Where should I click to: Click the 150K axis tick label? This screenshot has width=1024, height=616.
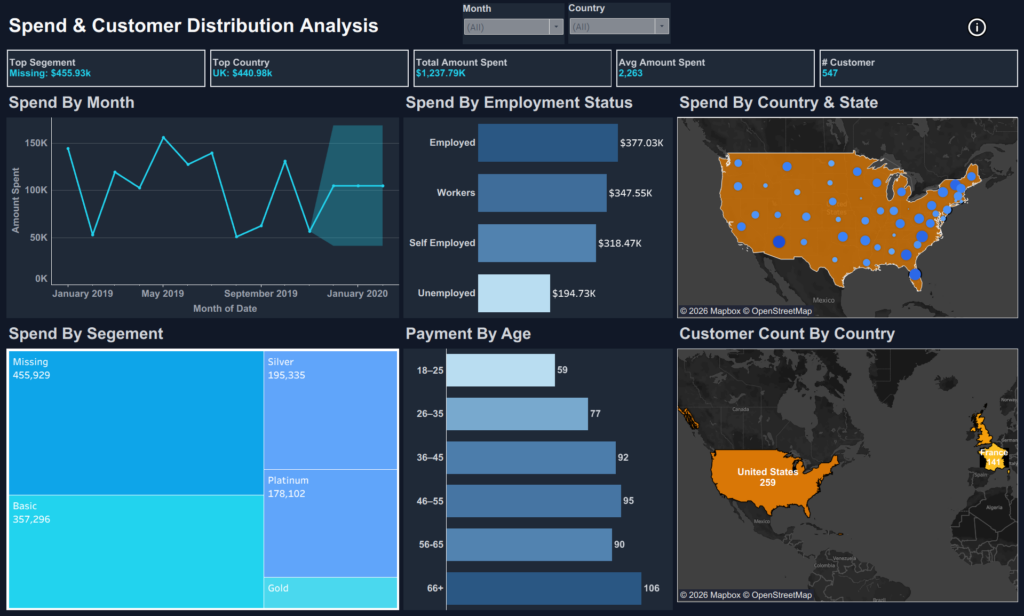[36, 143]
